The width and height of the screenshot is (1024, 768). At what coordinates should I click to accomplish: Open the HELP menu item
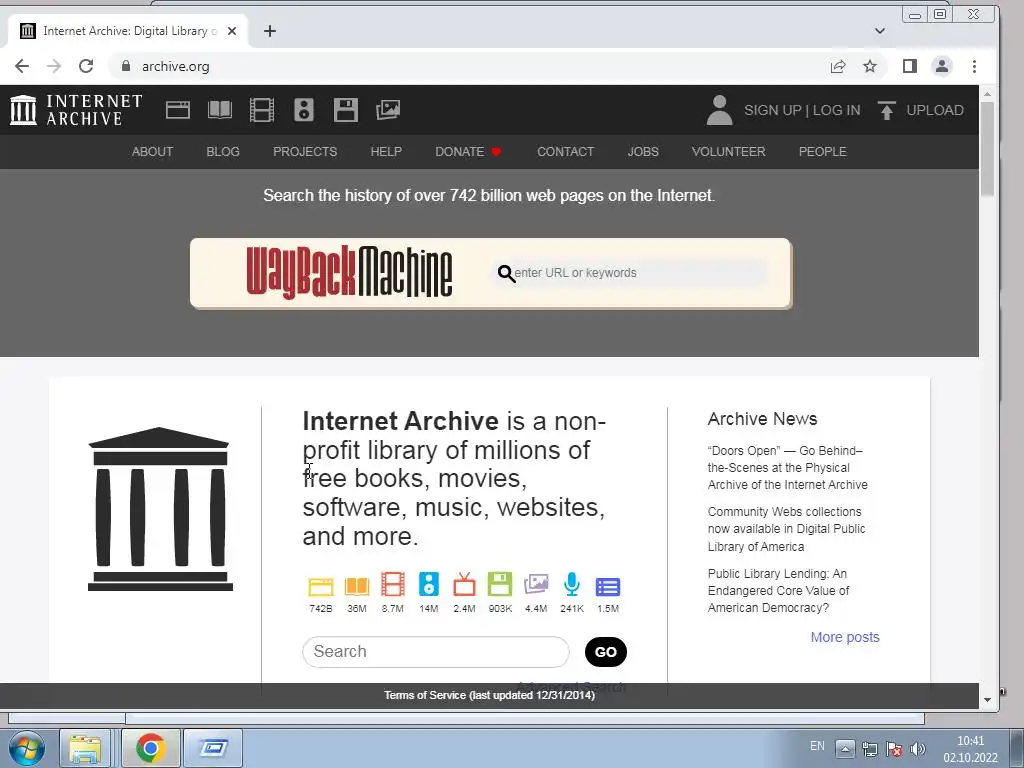(386, 152)
